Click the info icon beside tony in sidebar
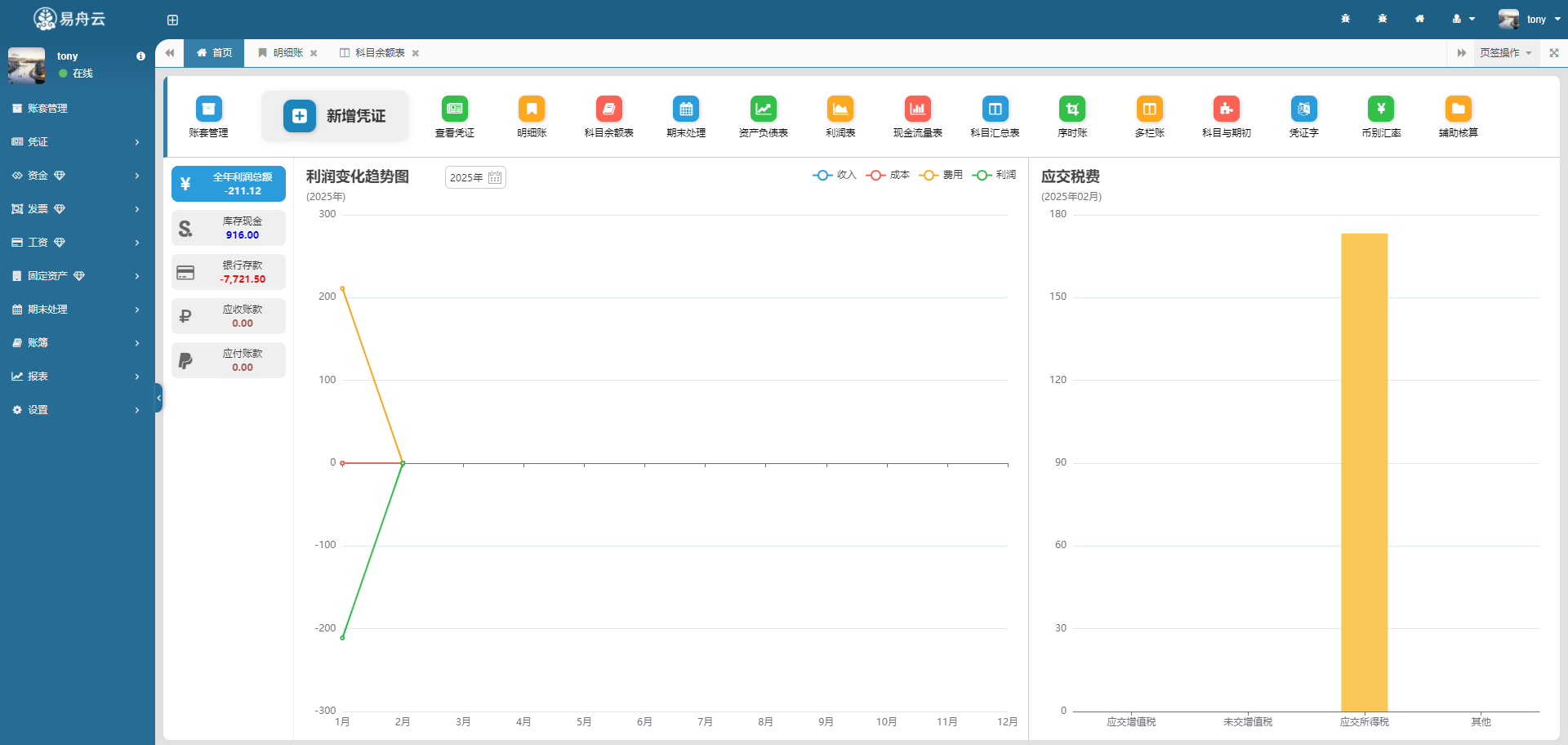The width and height of the screenshot is (1568, 745). (x=140, y=56)
